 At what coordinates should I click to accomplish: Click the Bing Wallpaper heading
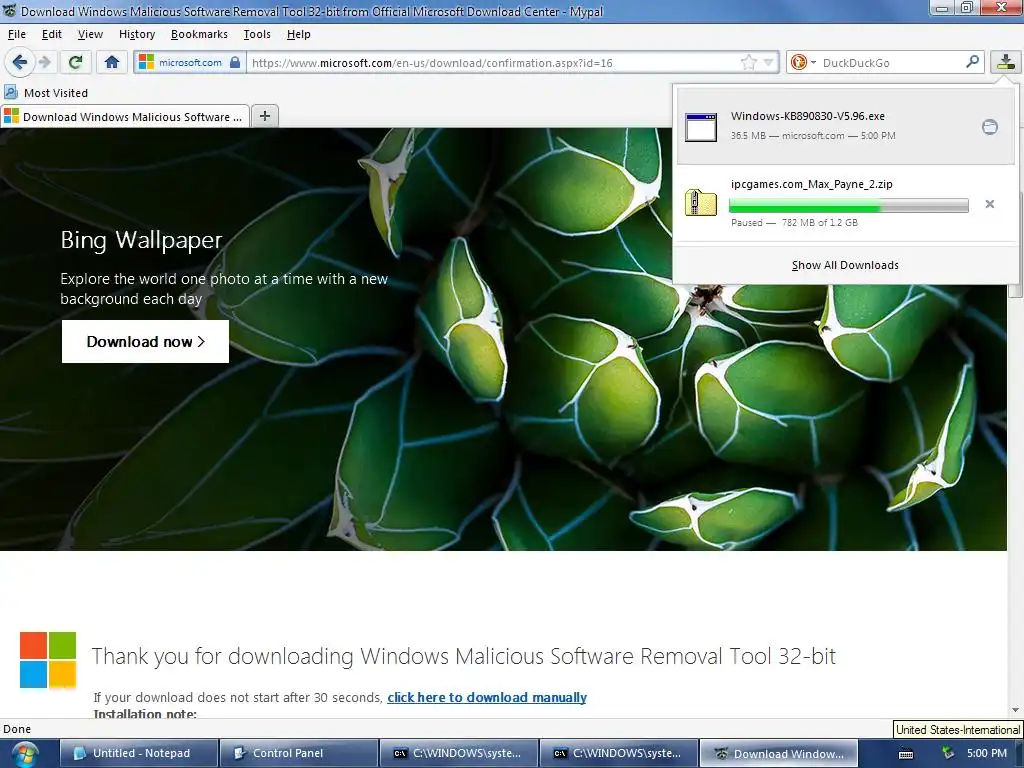tap(141, 240)
